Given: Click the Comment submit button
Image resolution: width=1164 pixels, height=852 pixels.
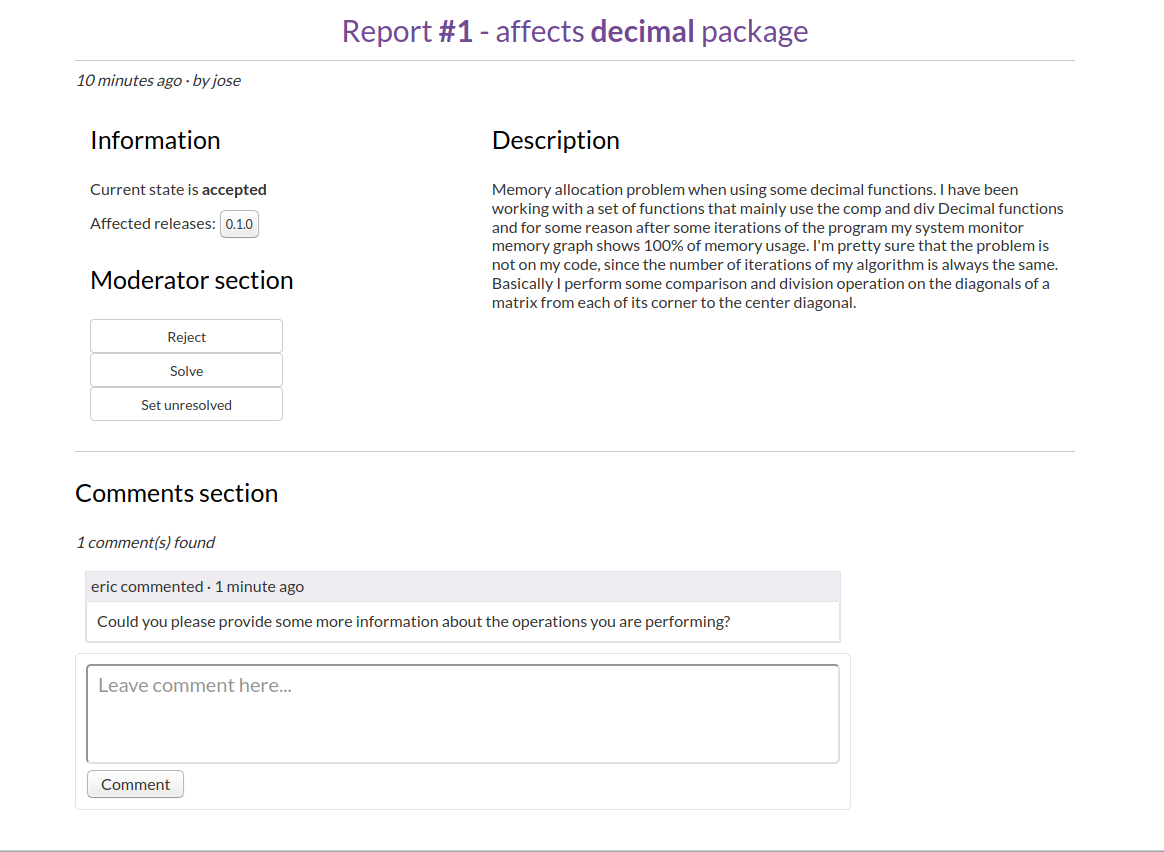Looking at the screenshot, I should coord(135,784).
